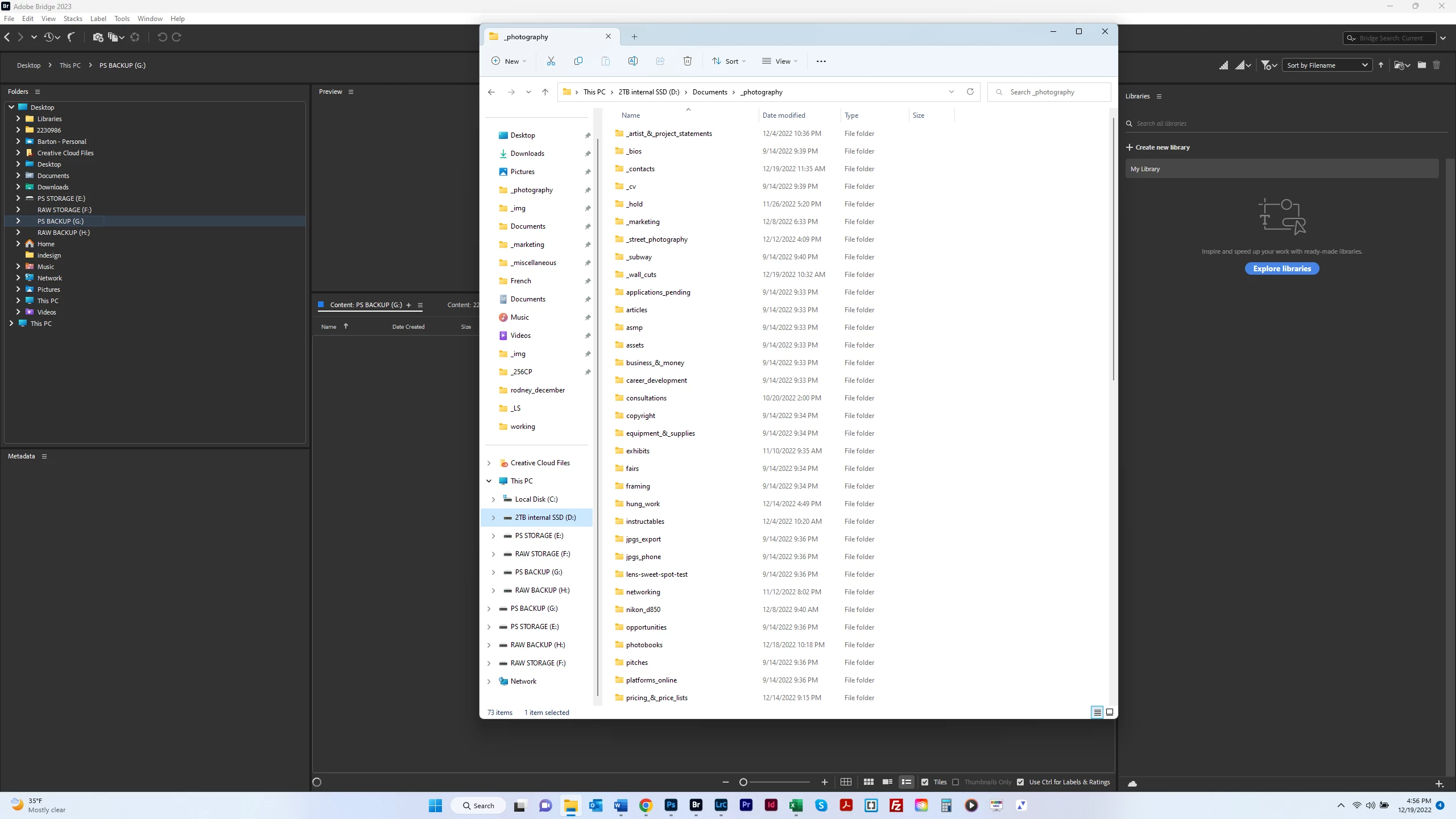Open the Stacks menu
Image resolution: width=1456 pixels, height=819 pixels.
[73, 19]
